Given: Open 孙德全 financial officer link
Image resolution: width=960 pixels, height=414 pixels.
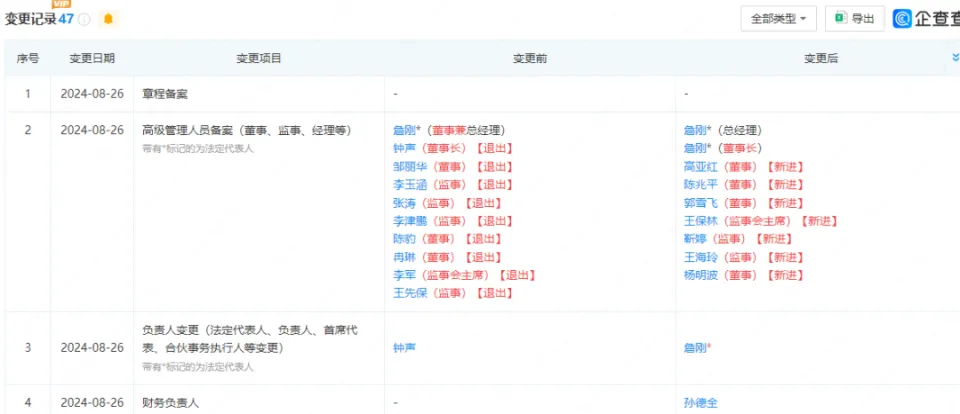Looking at the screenshot, I should click(x=702, y=402).
